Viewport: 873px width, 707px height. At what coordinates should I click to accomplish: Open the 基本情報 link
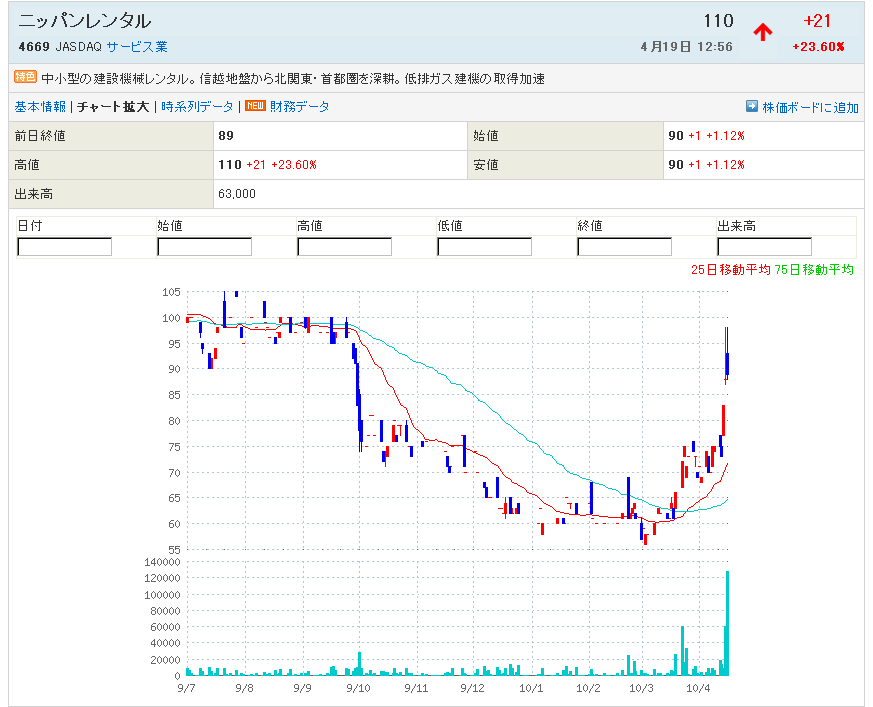pyautogui.click(x=40, y=106)
